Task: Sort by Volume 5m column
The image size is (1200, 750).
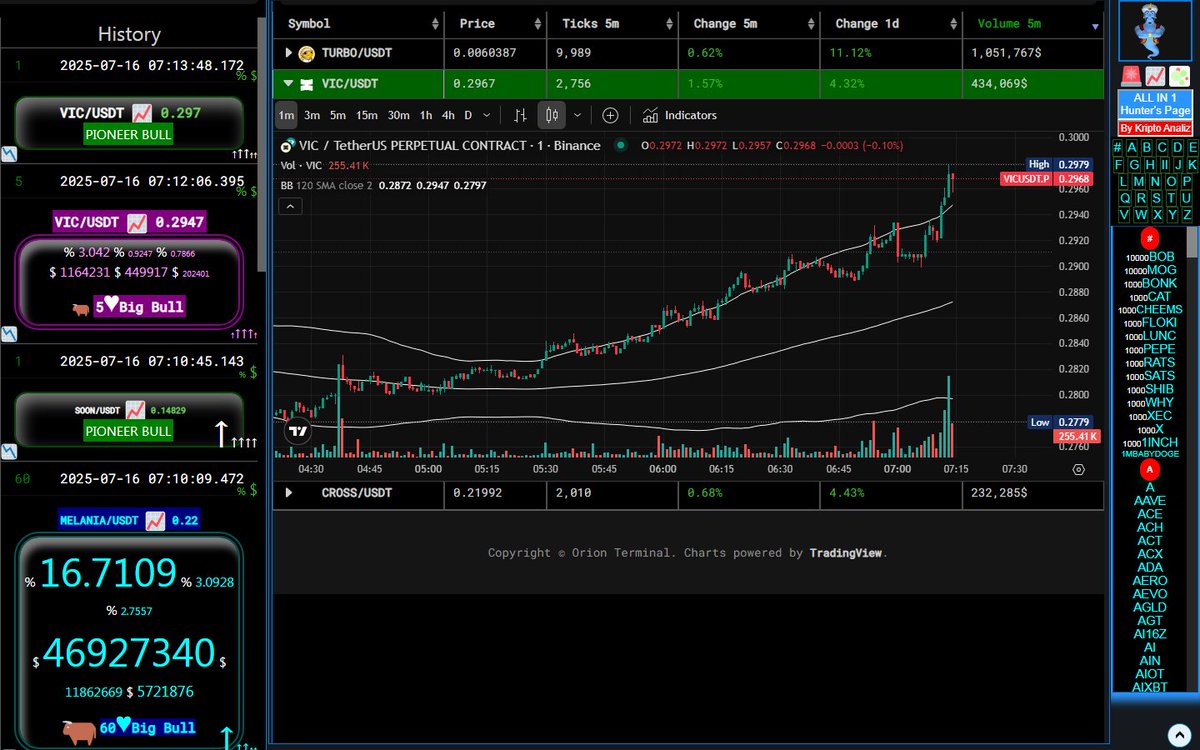Action: 1032,23
